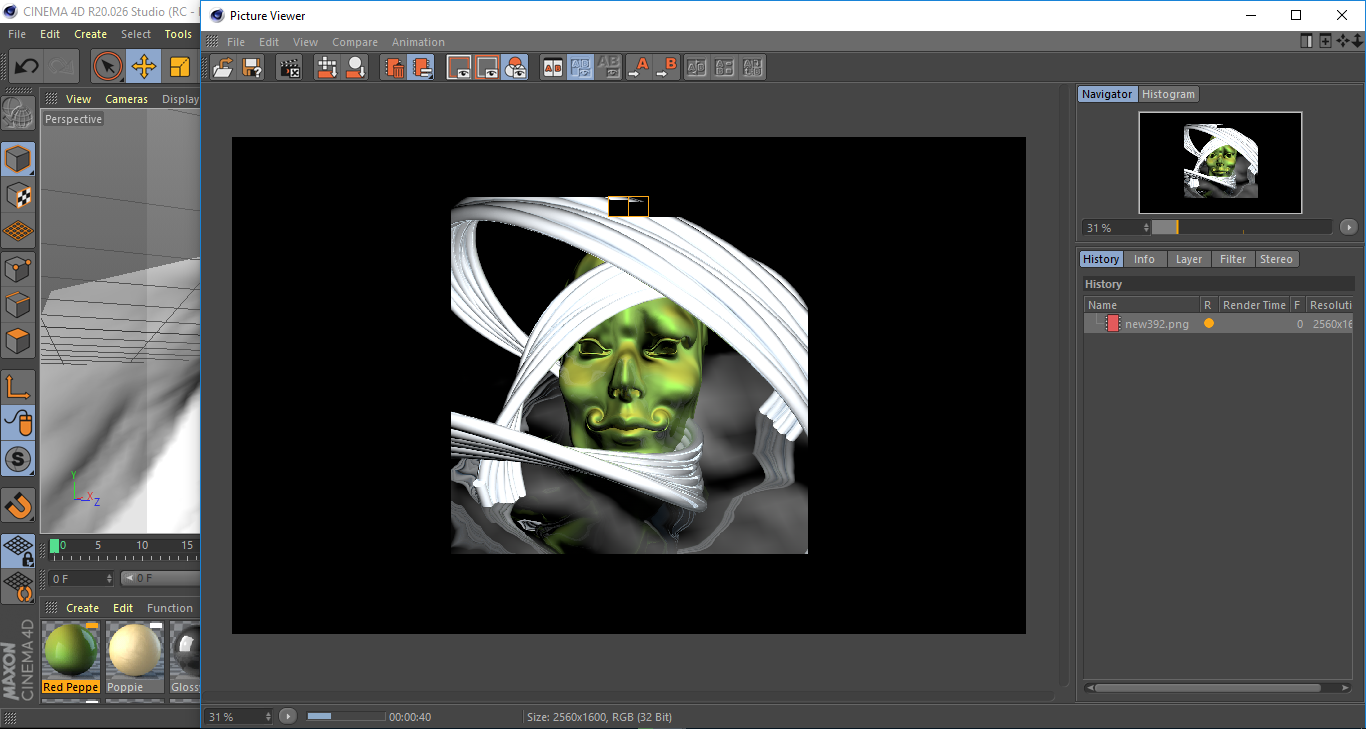Image resolution: width=1366 pixels, height=729 pixels.
Task: Click the Name column header
Action: pyautogui.click(x=1142, y=305)
